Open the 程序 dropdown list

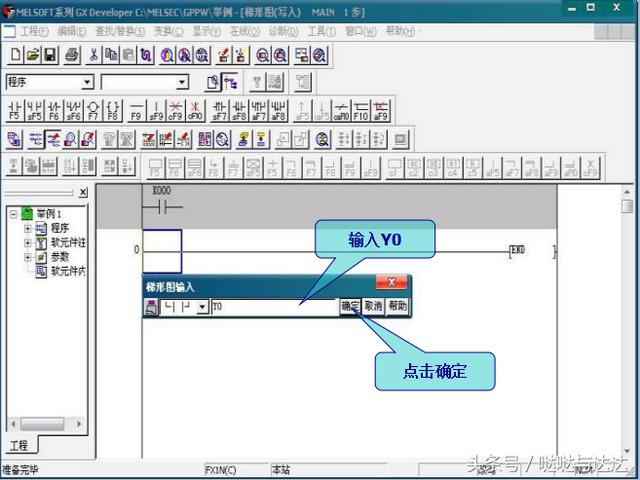(87, 83)
